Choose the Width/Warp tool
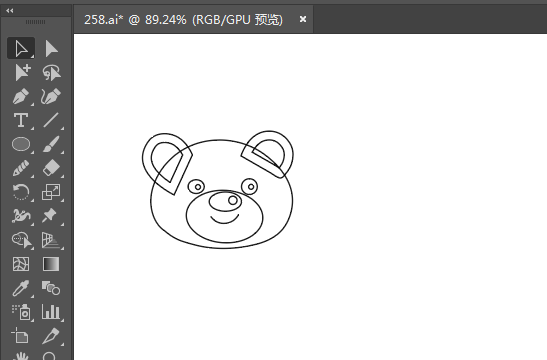This screenshot has width=547, height=360. pos(21,216)
